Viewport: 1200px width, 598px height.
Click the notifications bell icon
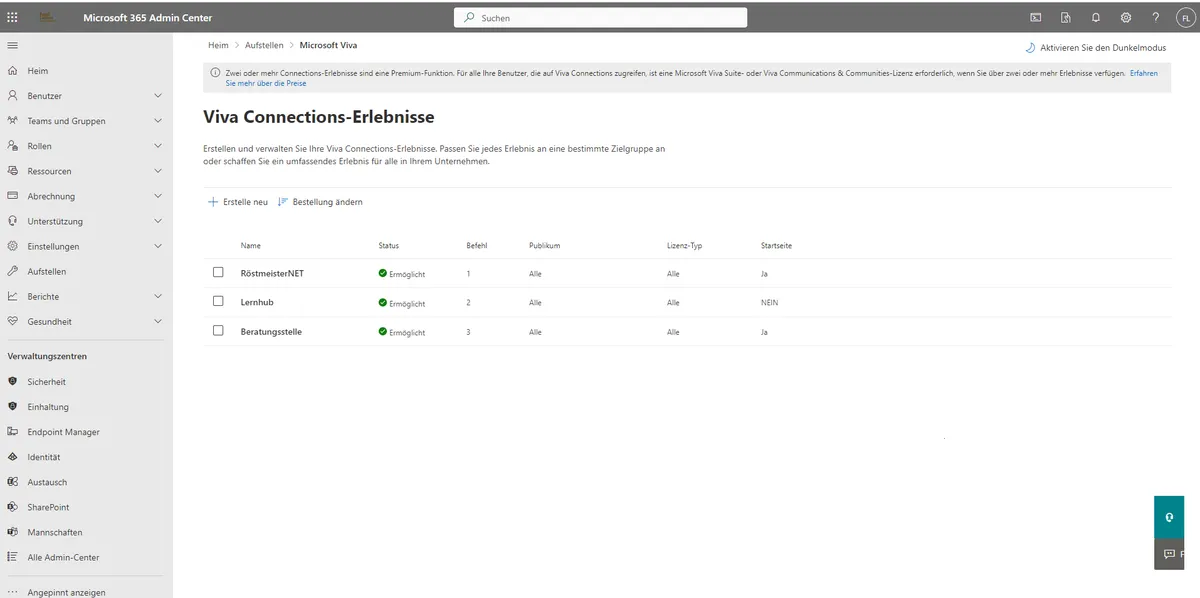[1096, 17]
